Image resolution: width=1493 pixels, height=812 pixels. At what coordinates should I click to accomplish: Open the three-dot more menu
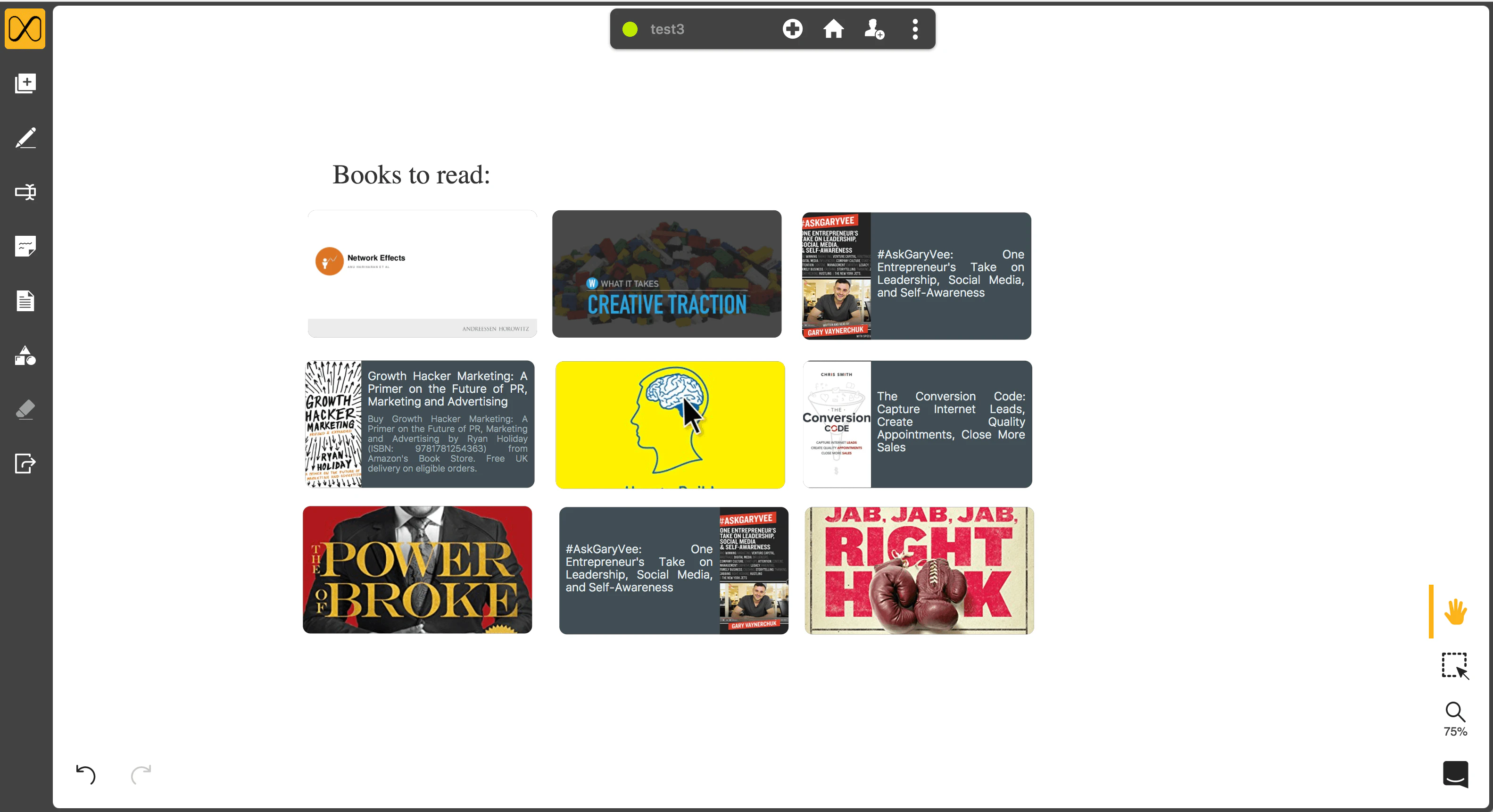tap(915, 29)
